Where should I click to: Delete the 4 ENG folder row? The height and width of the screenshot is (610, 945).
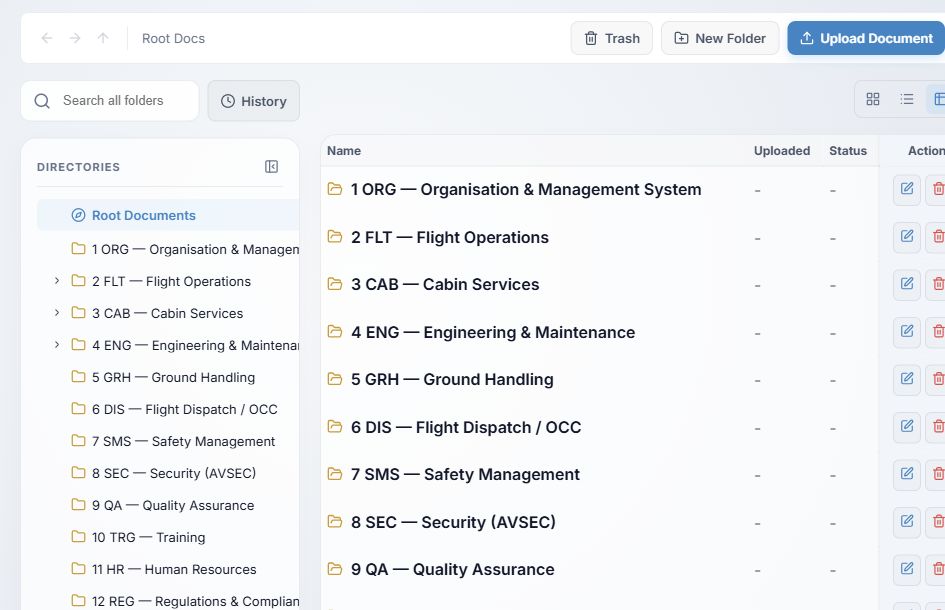937,333
